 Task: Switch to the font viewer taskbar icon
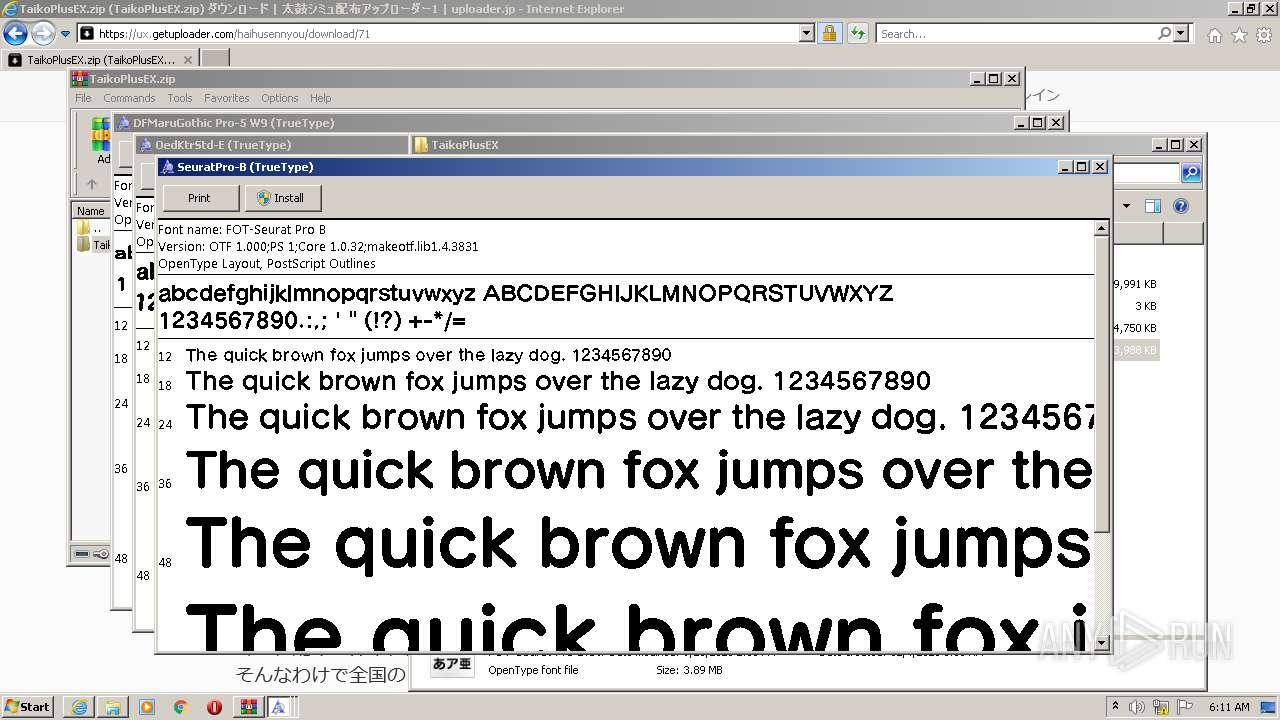point(279,707)
